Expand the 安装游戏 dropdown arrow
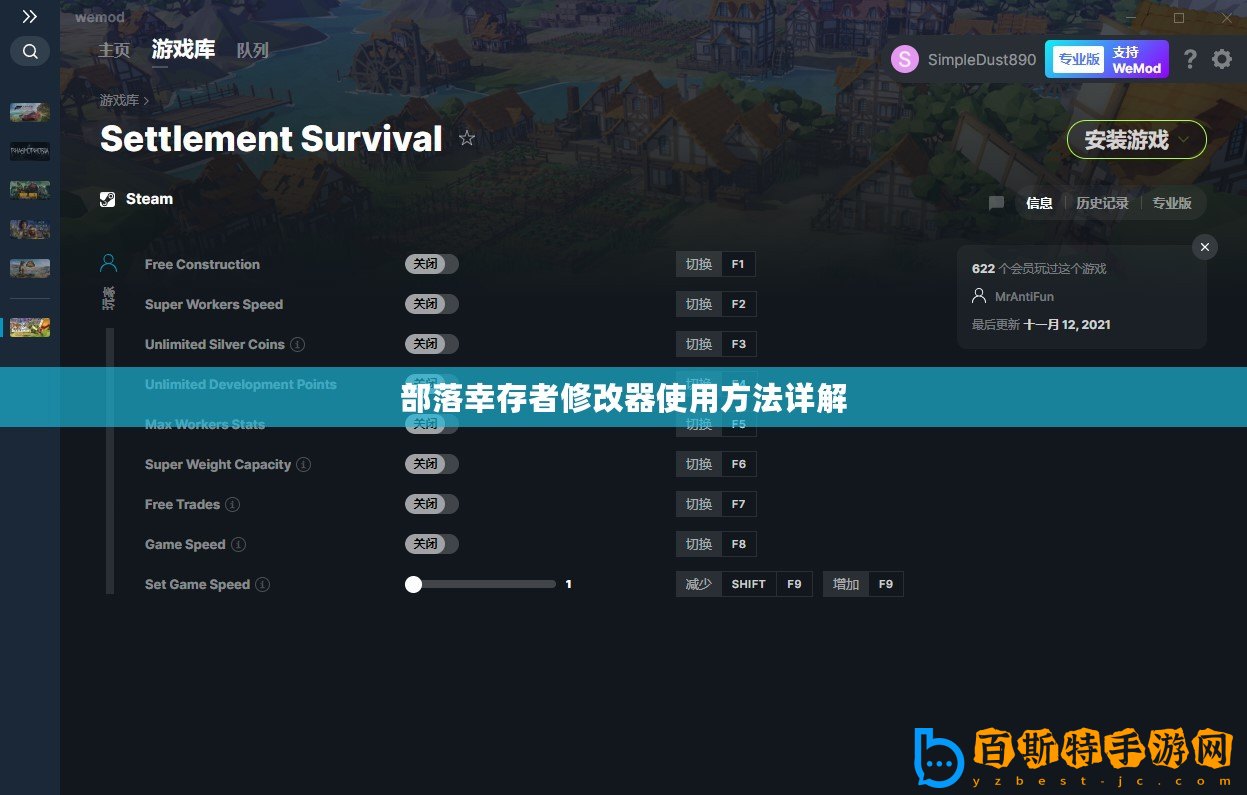The width and height of the screenshot is (1247, 795). pos(1185,140)
